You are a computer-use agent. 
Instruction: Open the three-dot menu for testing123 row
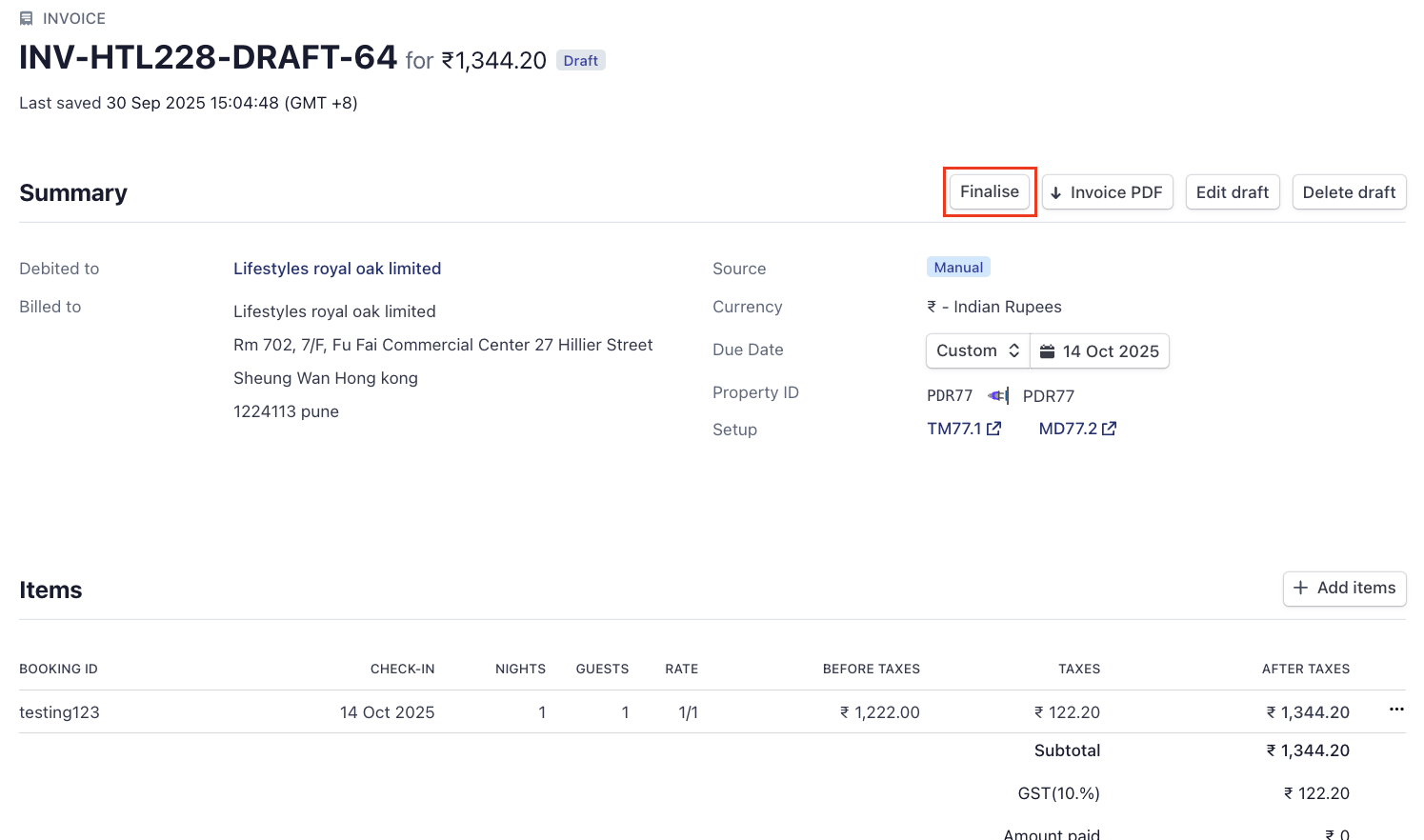1396,710
